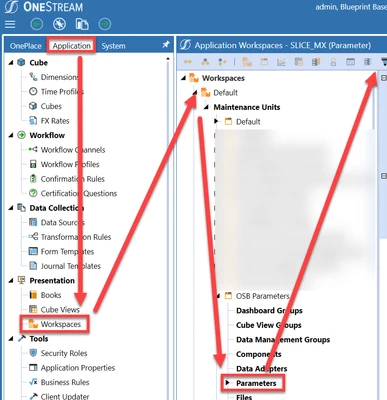The image size is (387, 400).
Task: Open Security Roles
Action: [x=64, y=353]
